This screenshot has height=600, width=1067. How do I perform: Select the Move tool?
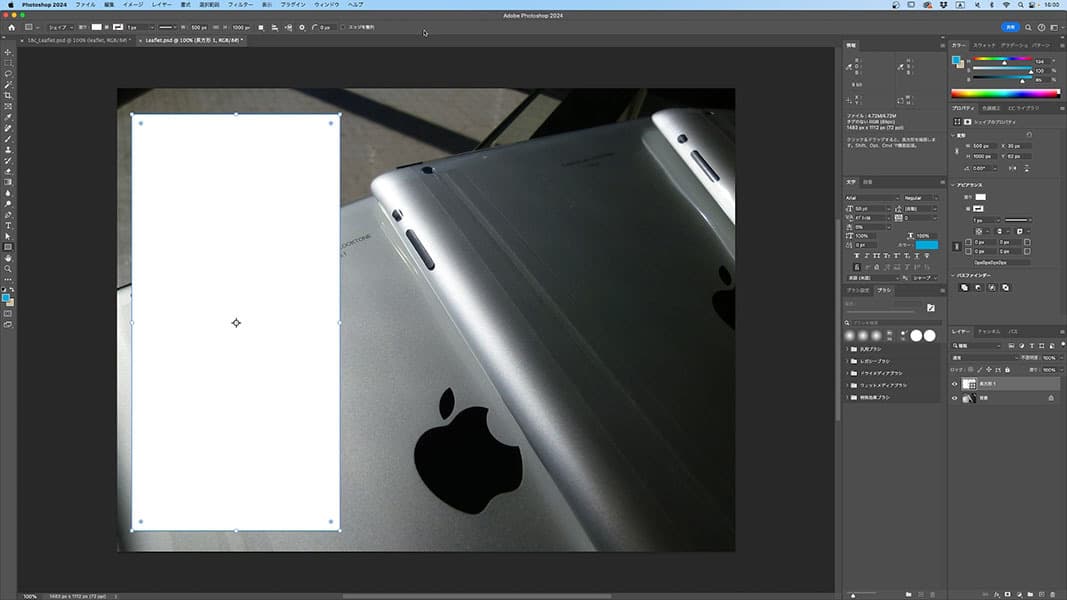[8, 52]
